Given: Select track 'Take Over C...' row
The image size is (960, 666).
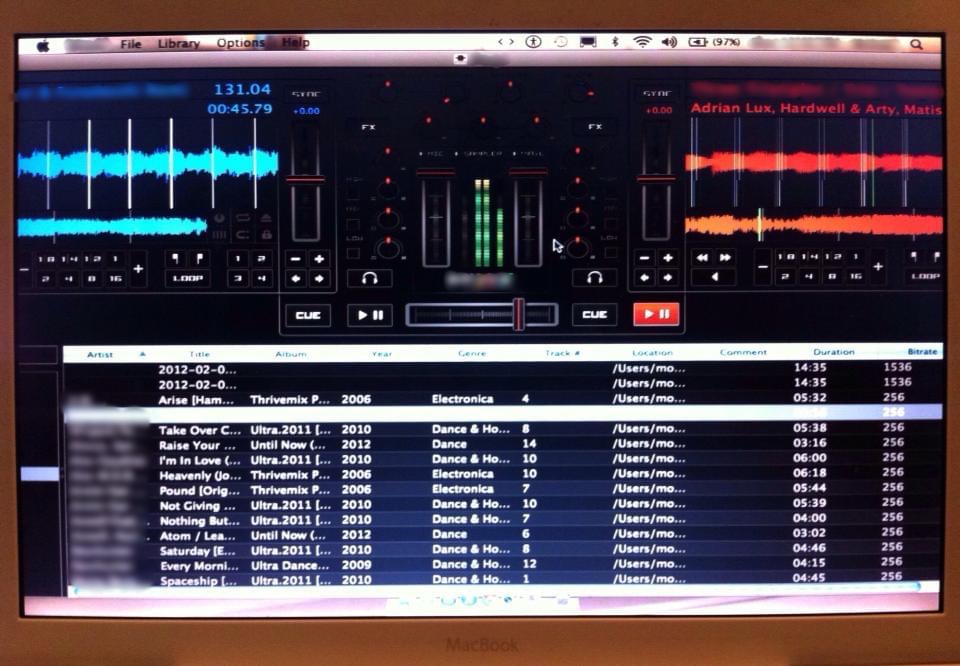Looking at the screenshot, I should pyautogui.click(x=502, y=428).
